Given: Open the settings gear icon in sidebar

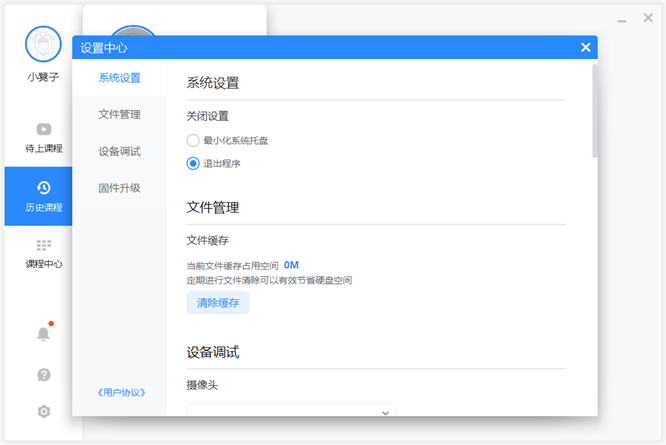Looking at the screenshot, I should click(x=43, y=411).
